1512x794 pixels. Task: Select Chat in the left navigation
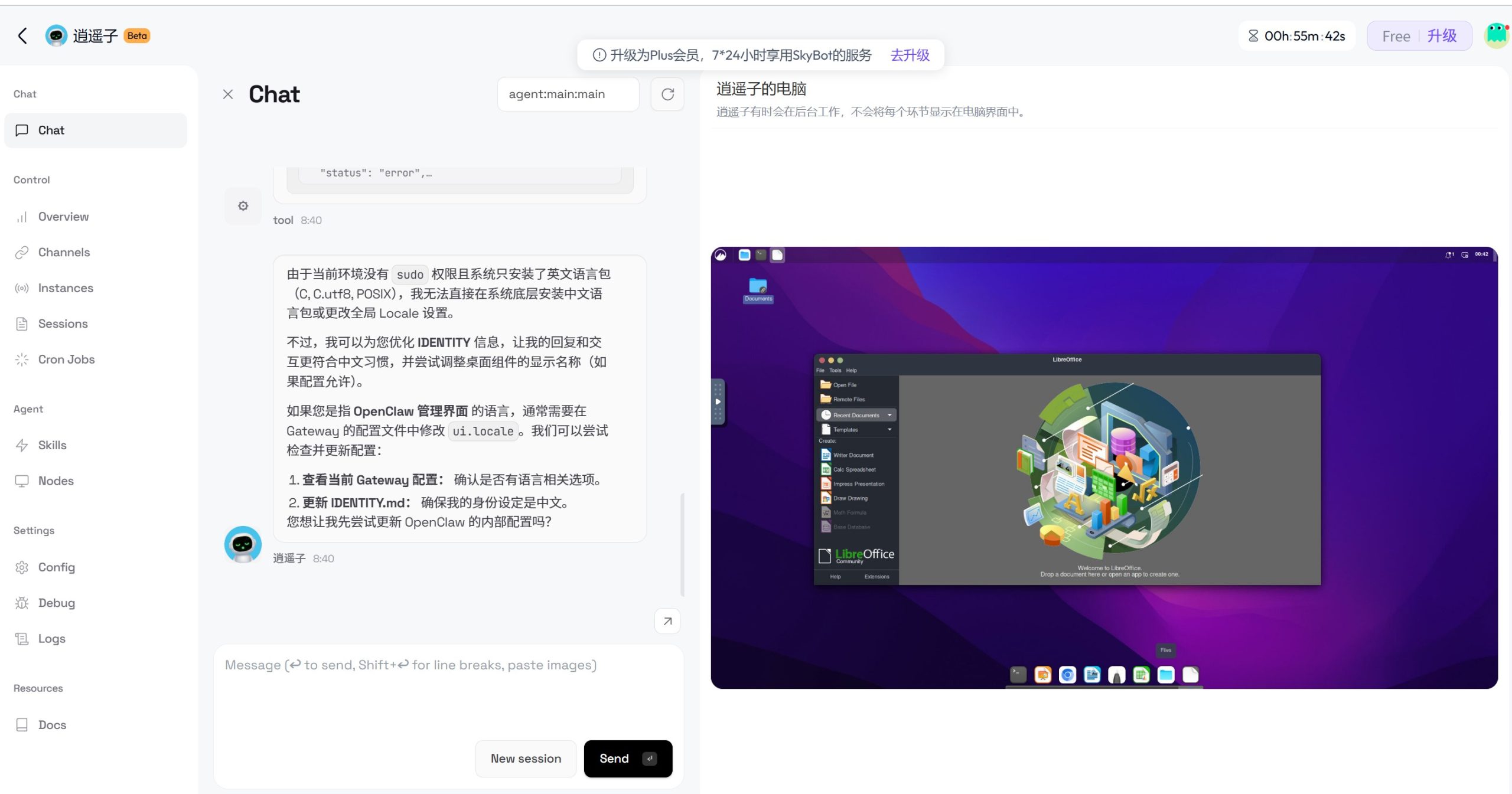click(51, 130)
